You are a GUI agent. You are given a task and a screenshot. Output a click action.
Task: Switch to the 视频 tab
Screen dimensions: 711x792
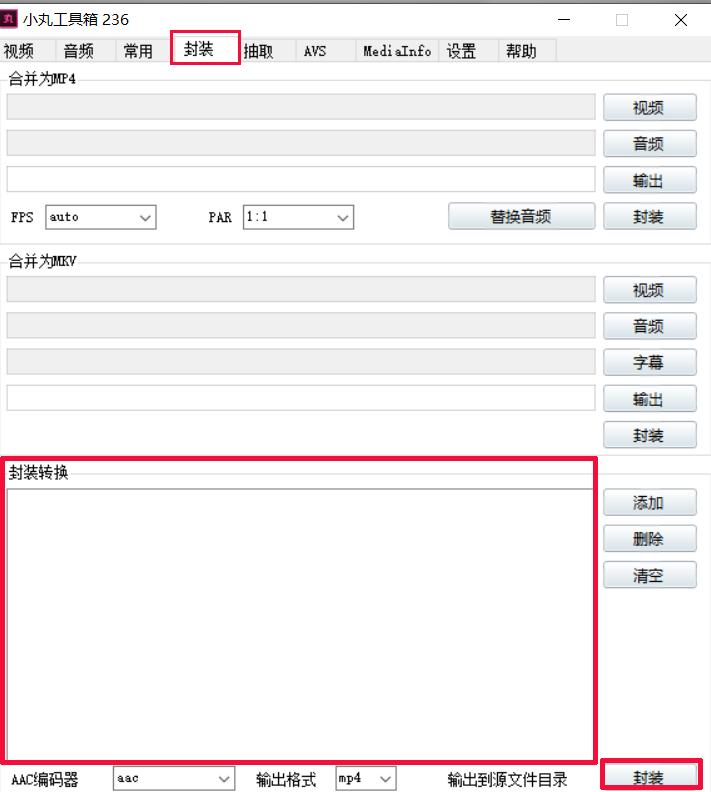pyautogui.click(x=26, y=51)
